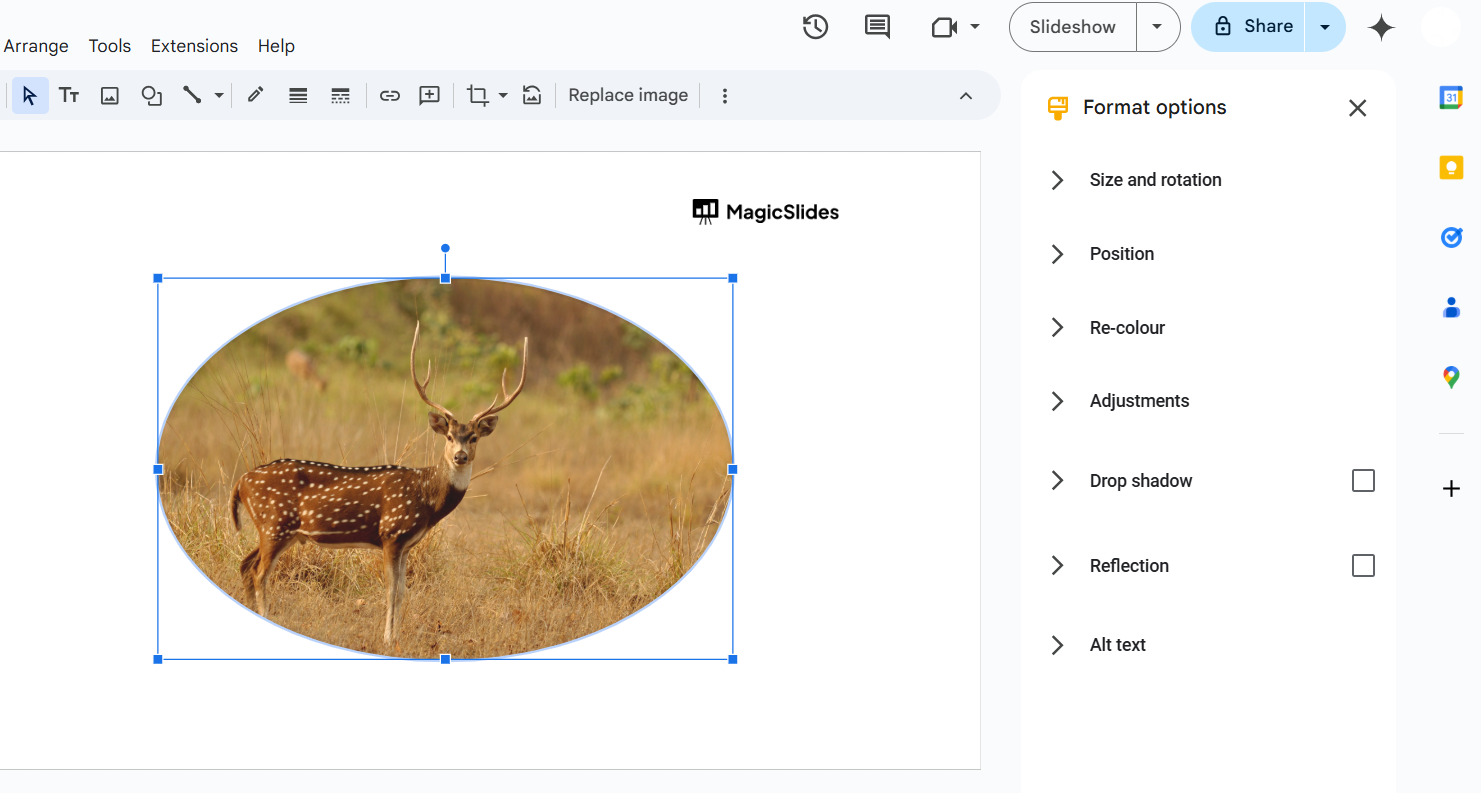Expand the Size and rotation section

(1154, 180)
